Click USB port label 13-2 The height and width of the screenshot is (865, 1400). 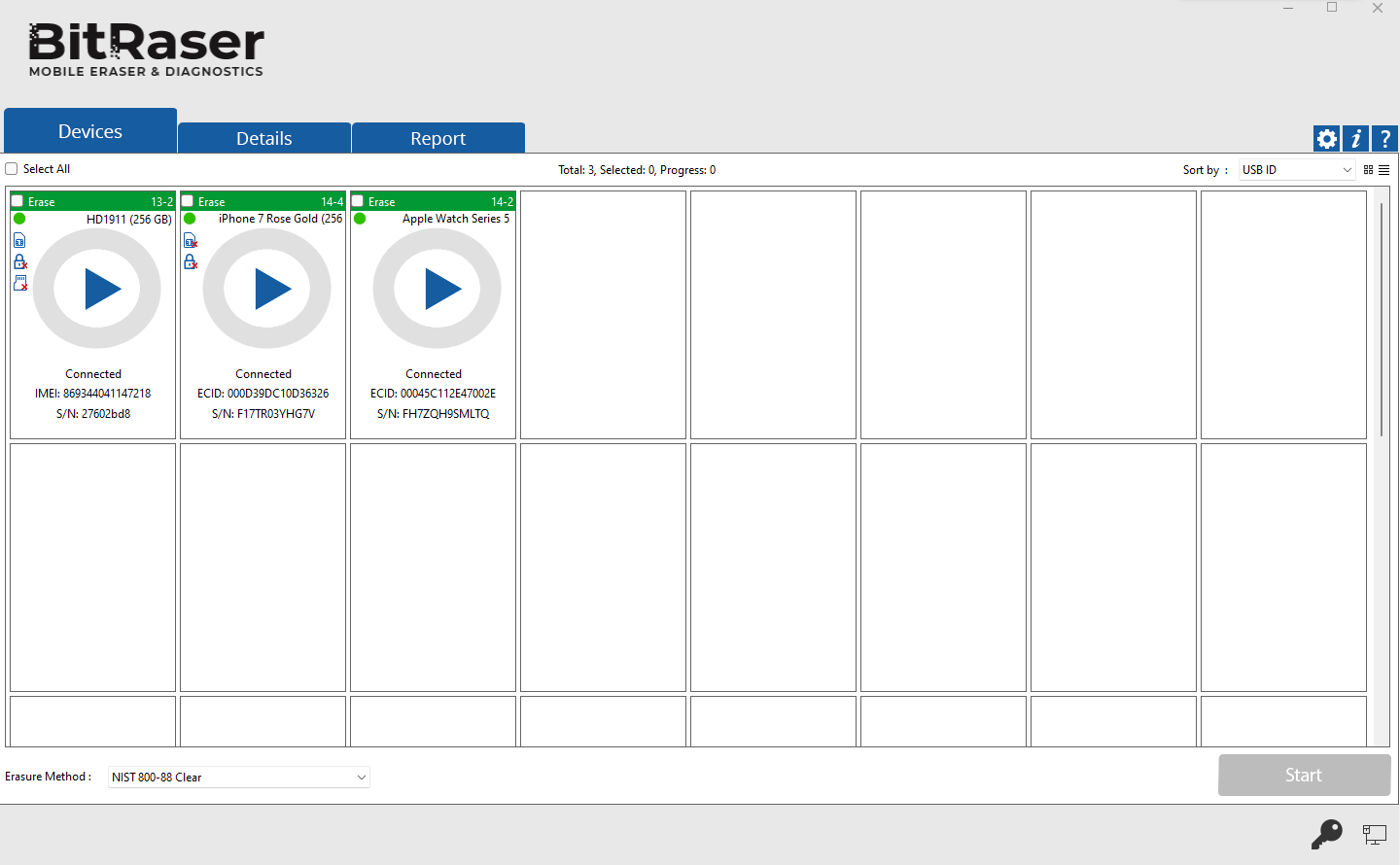pyautogui.click(x=162, y=202)
